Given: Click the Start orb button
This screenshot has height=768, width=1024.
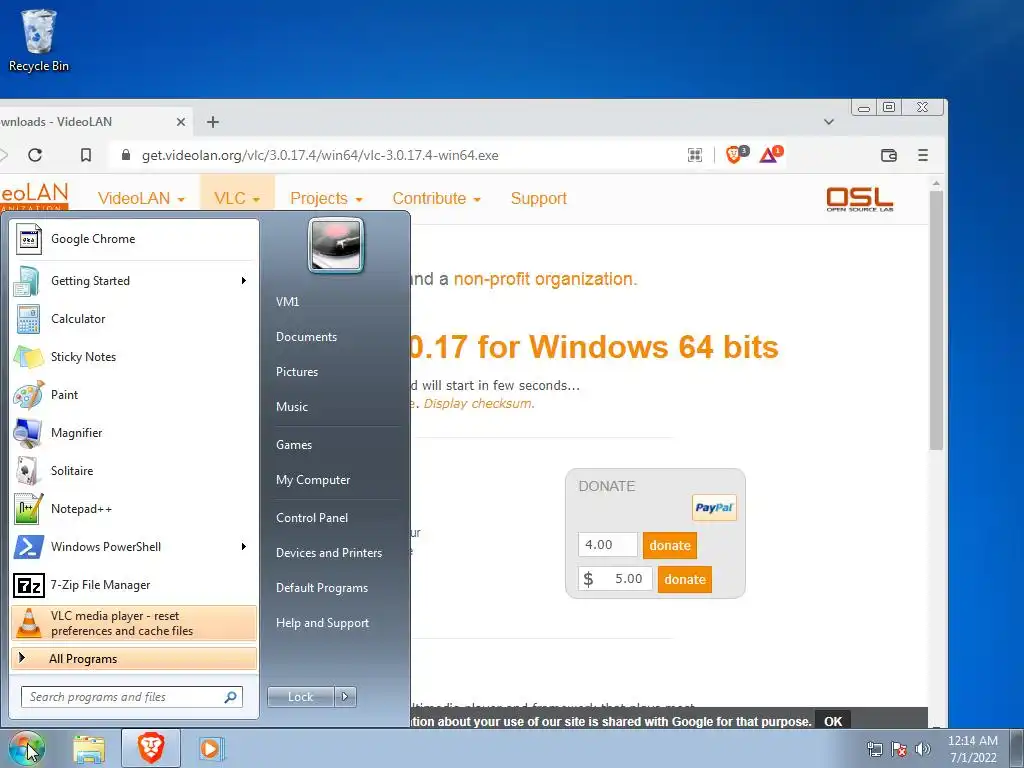Looking at the screenshot, I should click(26, 748).
